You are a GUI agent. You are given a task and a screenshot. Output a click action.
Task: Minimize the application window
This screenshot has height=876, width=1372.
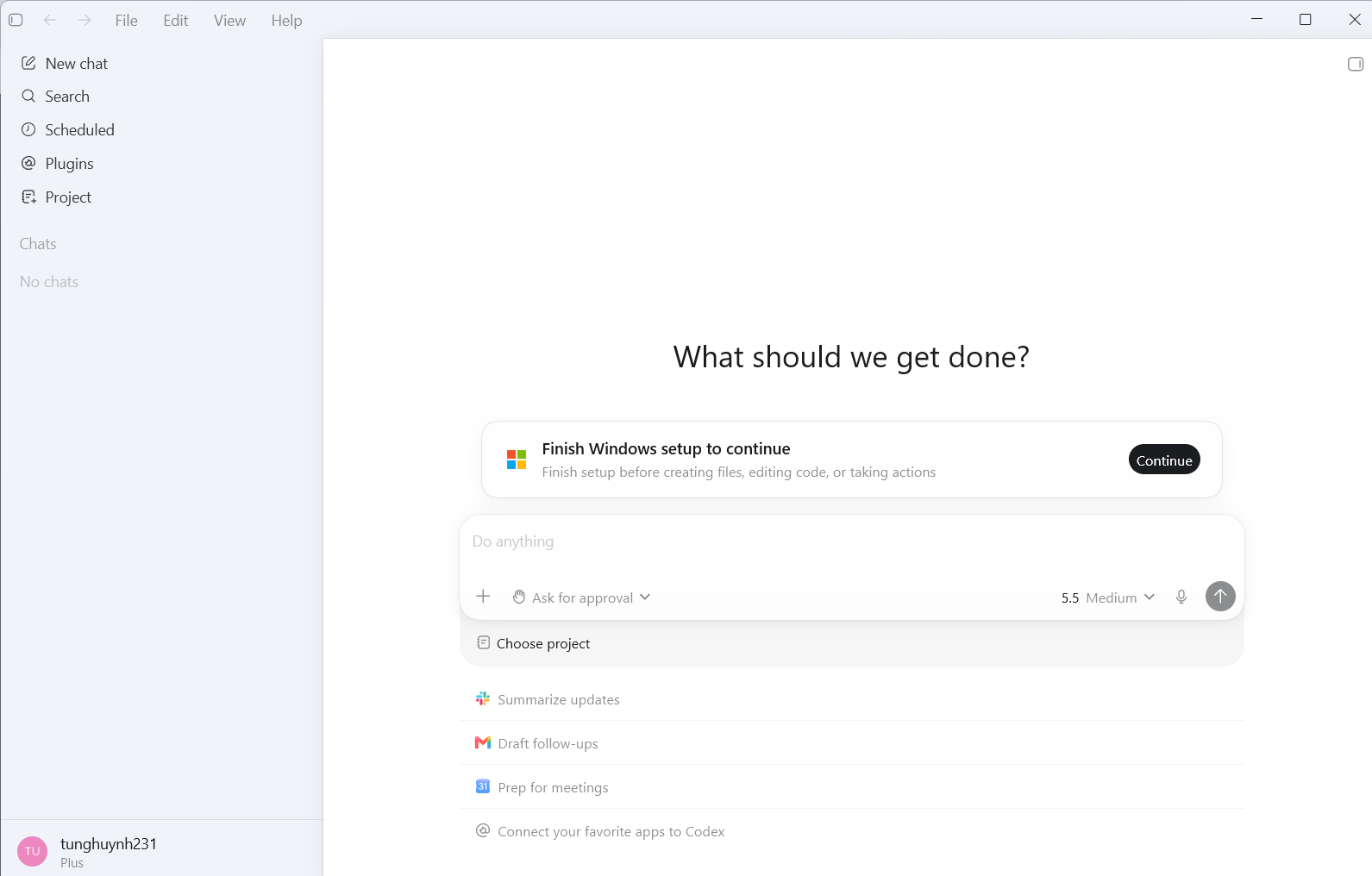[x=1257, y=19]
